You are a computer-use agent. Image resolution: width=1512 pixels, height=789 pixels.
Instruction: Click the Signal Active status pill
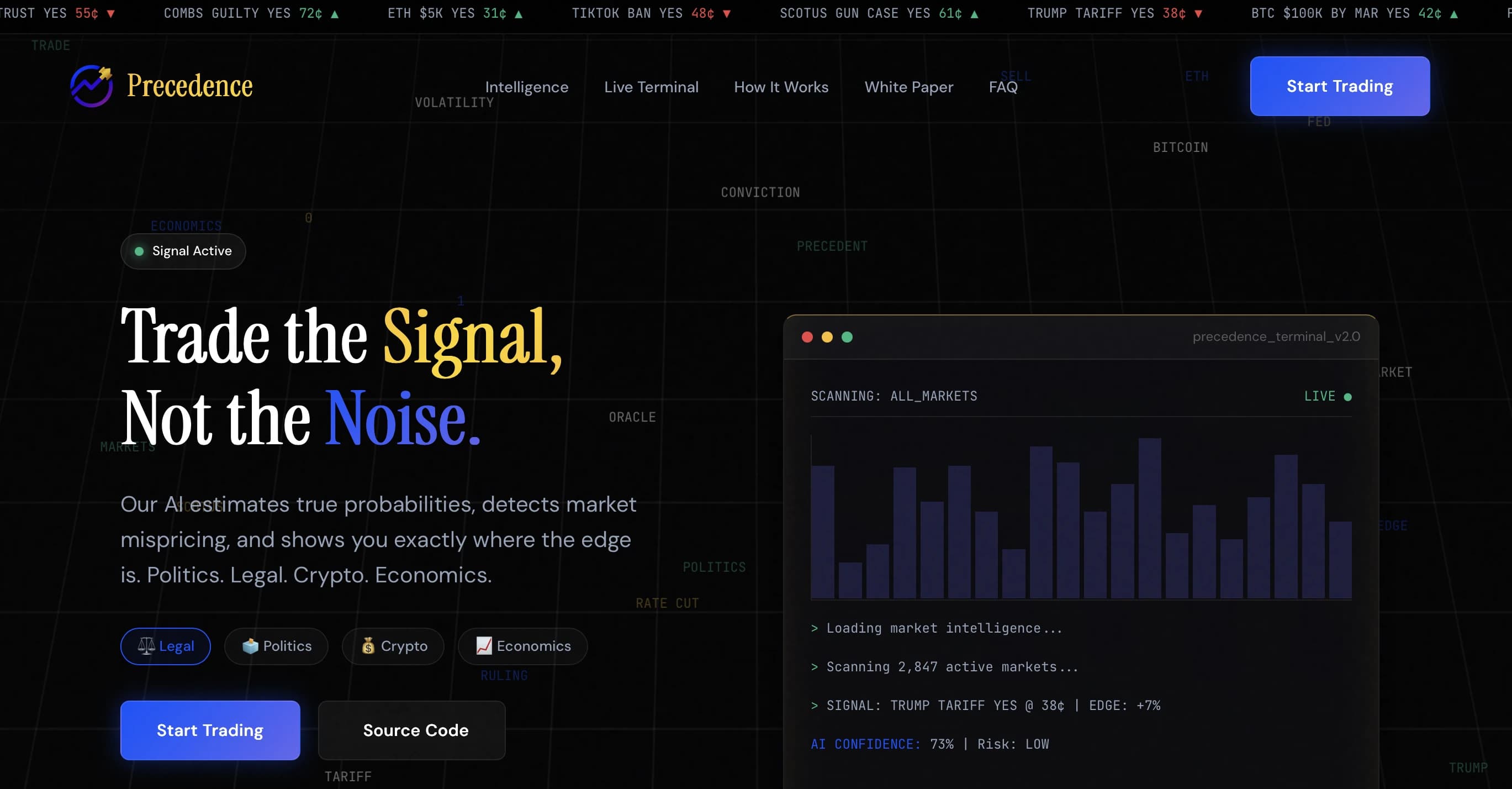(183, 251)
